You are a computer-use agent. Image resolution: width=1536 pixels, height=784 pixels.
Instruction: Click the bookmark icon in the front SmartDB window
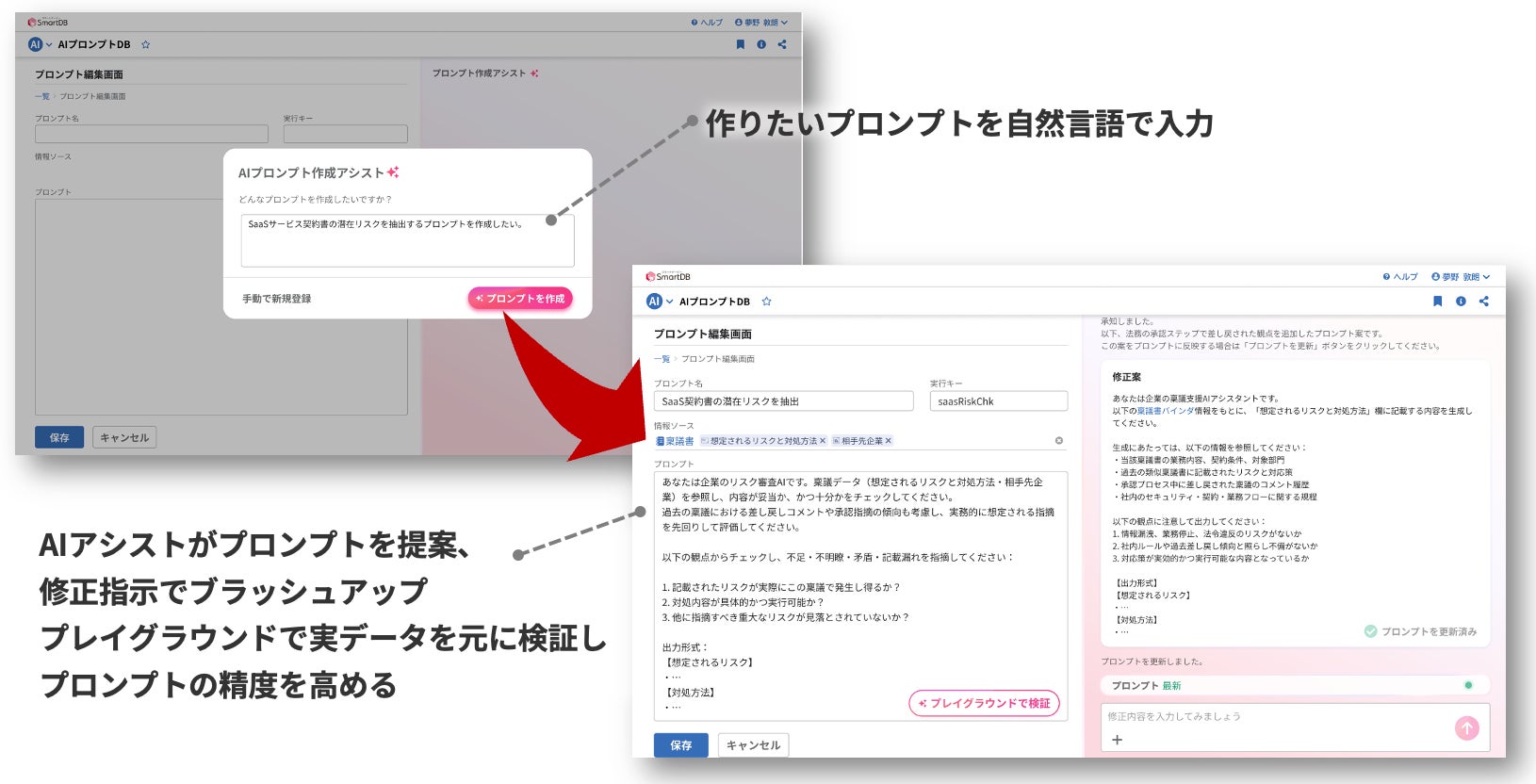coord(1437,302)
